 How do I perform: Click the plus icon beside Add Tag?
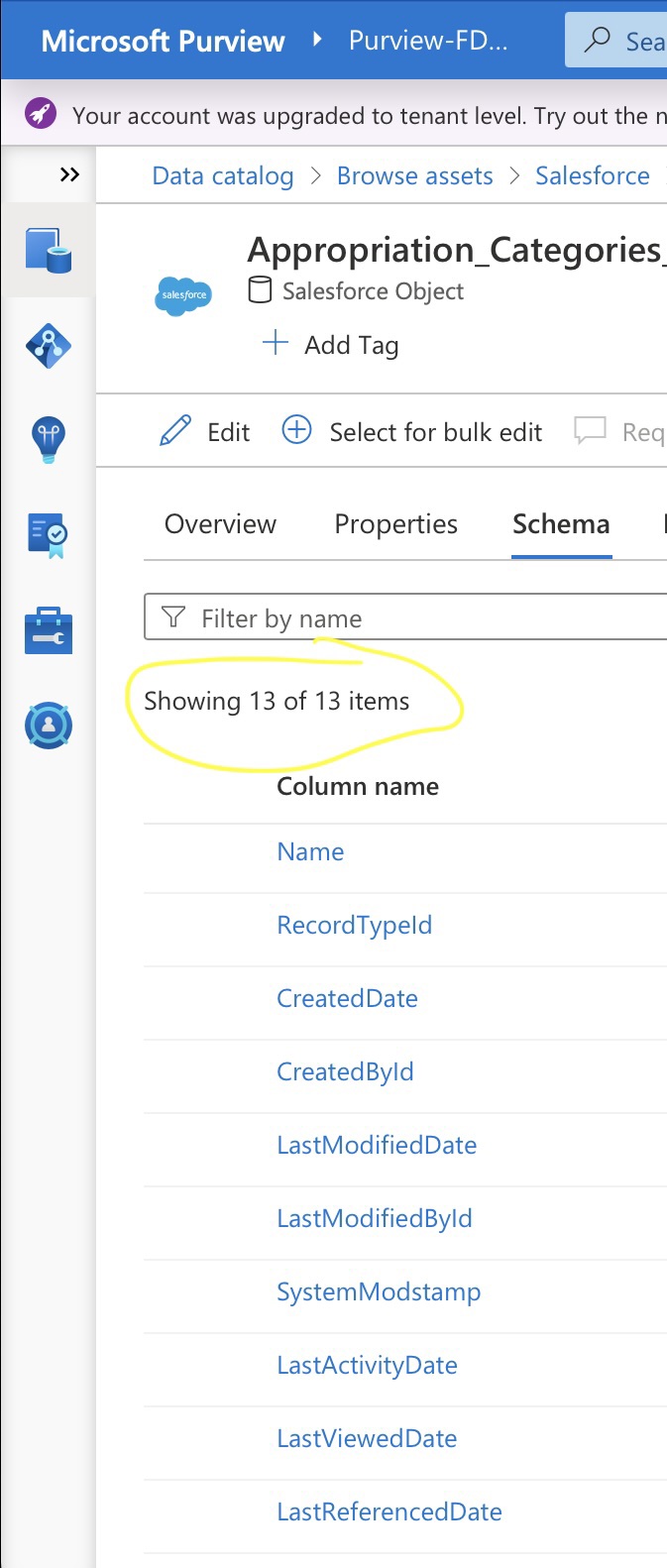(275, 343)
